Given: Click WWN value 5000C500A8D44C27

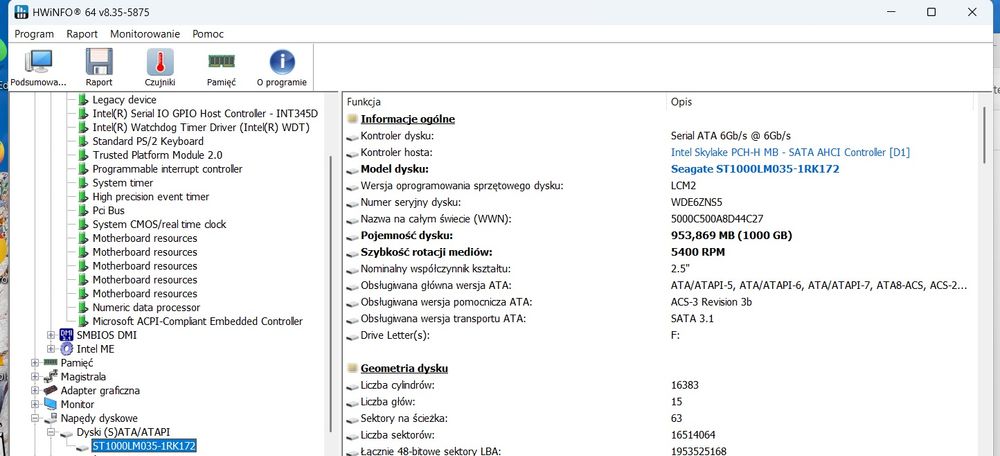Looking at the screenshot, I should [x=717, y=219].
